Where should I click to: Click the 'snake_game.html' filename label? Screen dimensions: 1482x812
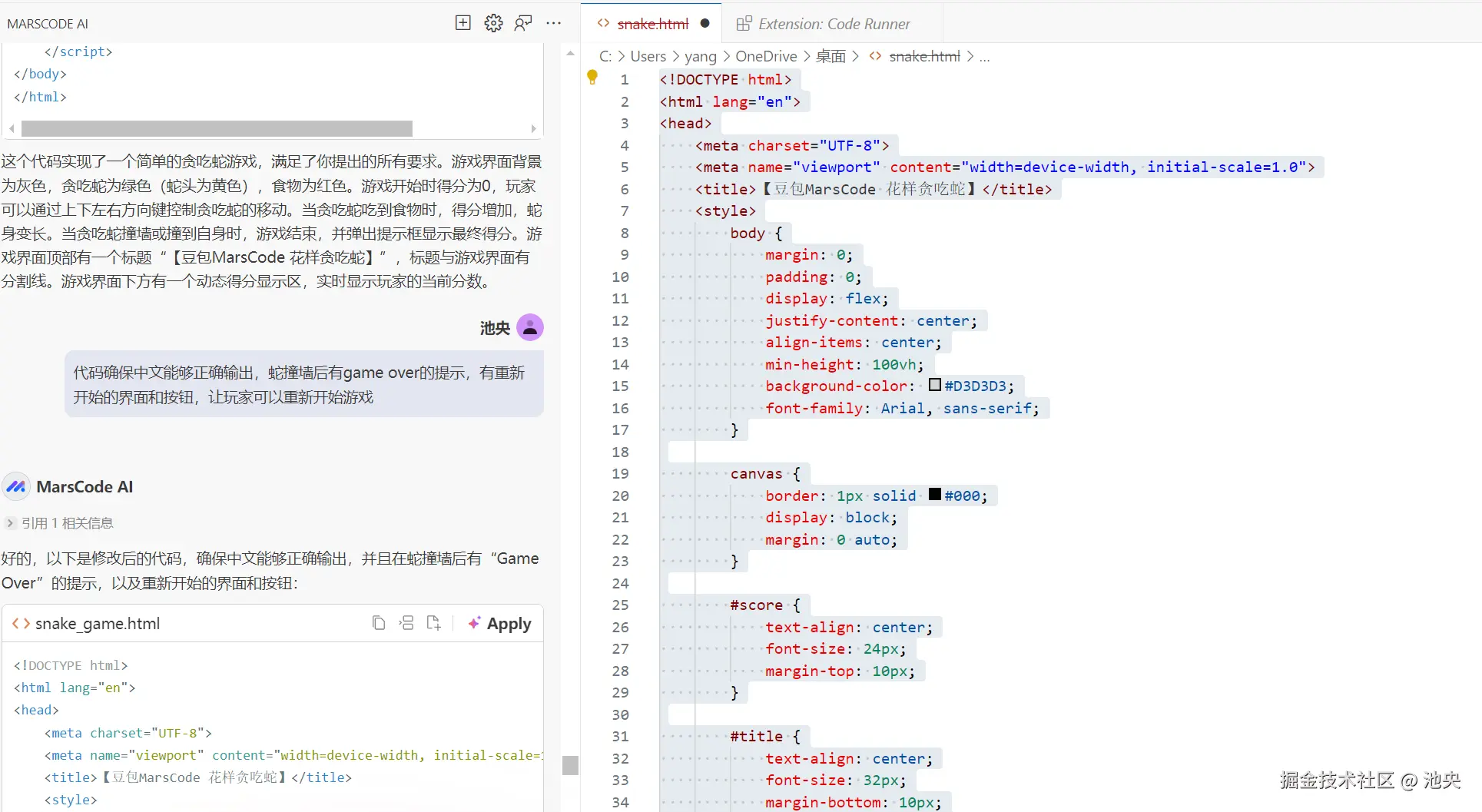pos(98,623)
